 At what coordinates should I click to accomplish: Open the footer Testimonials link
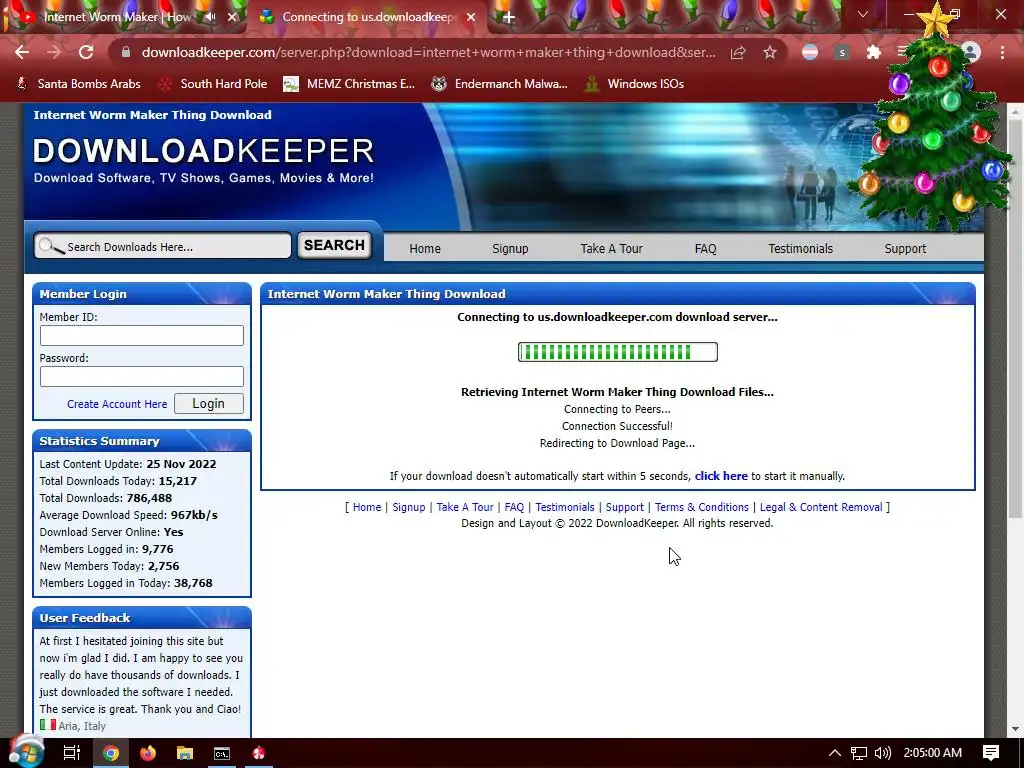tap(565, 507)
